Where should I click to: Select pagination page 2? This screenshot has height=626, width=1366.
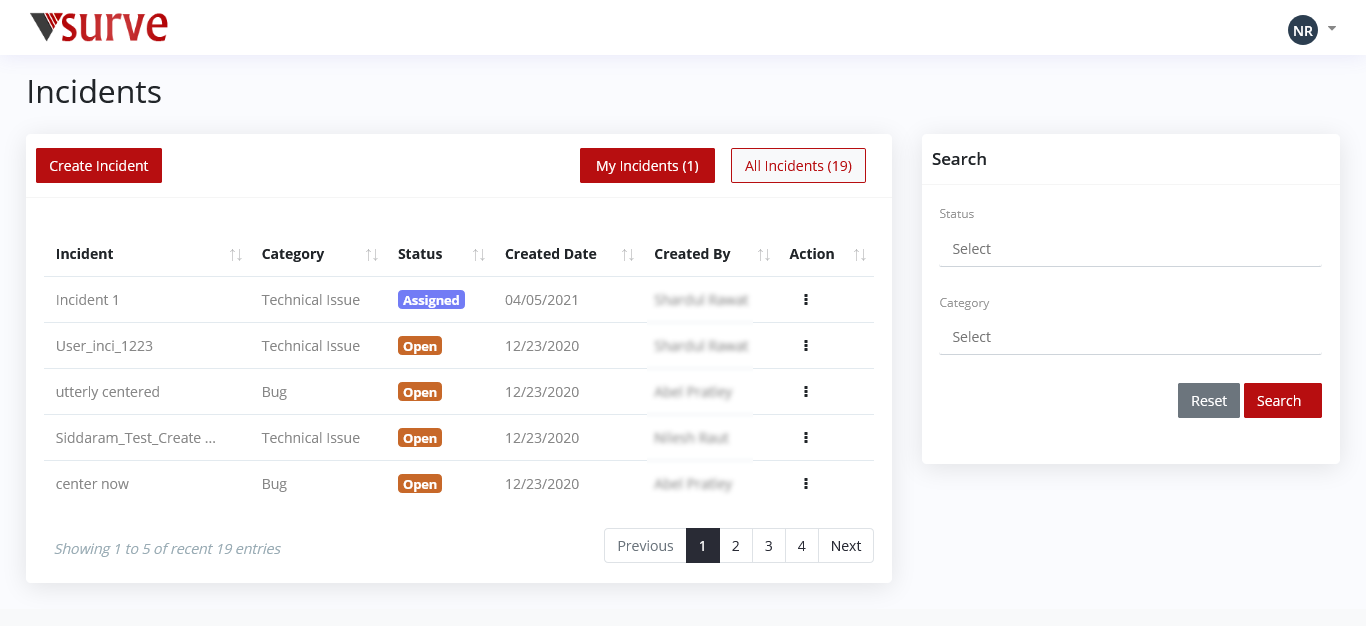[x=736, y=546]
